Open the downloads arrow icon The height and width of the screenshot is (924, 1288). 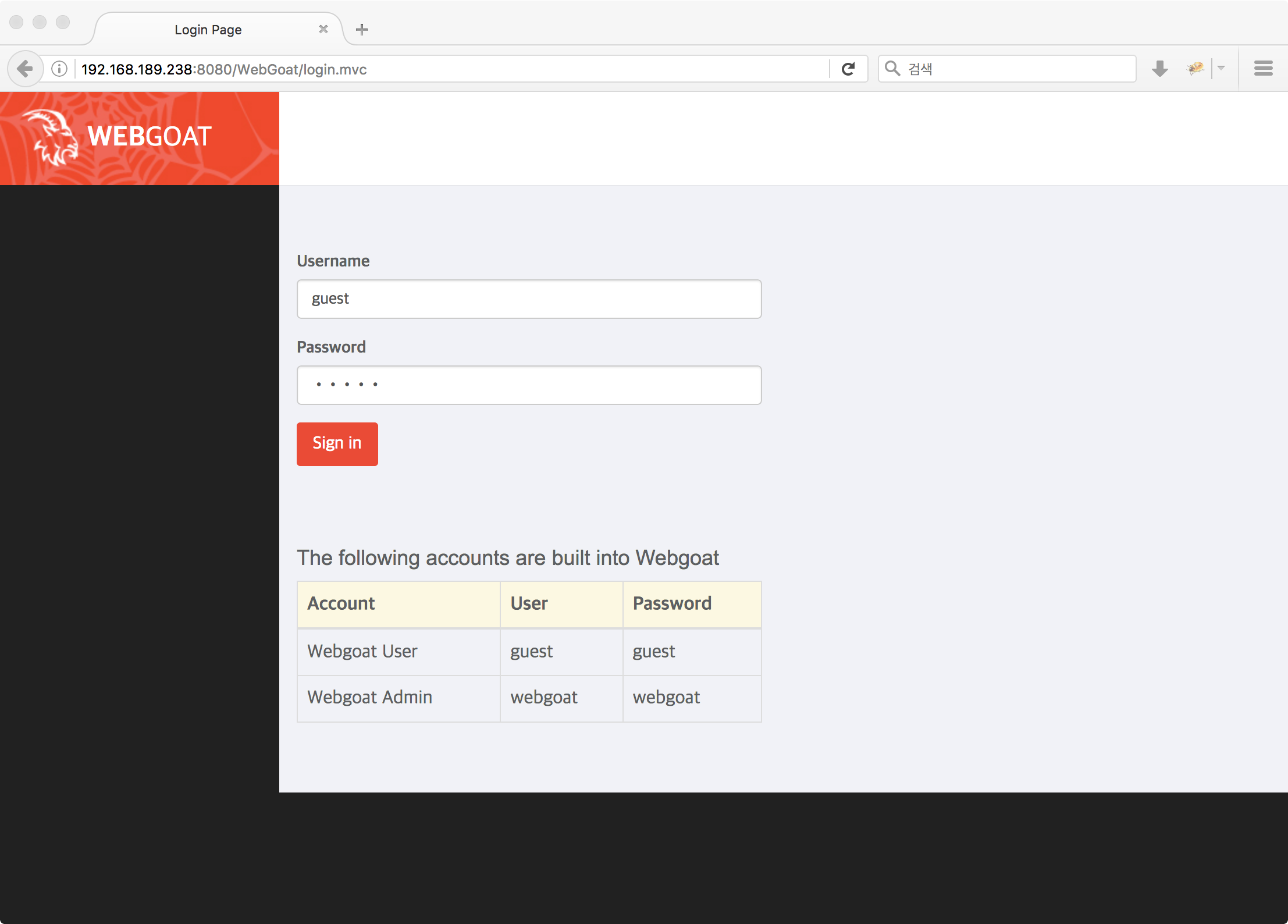[1159, 69]
